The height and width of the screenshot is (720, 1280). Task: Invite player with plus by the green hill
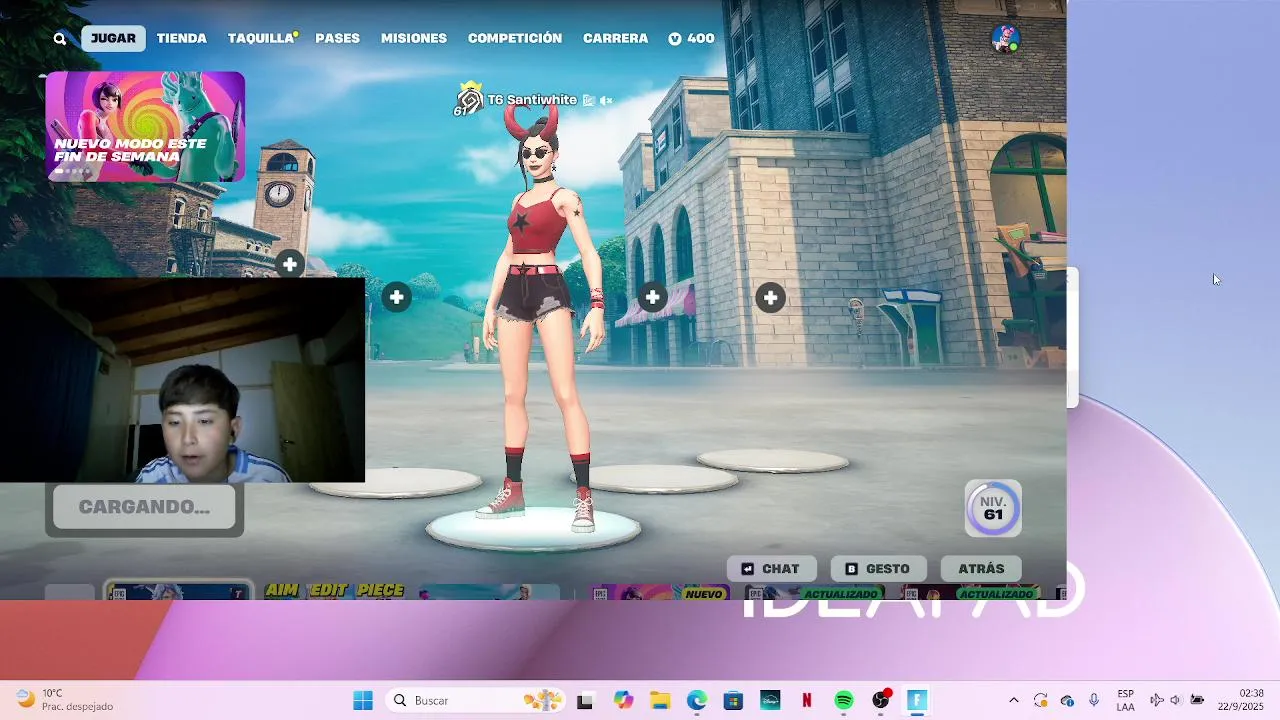click(397, 297)
